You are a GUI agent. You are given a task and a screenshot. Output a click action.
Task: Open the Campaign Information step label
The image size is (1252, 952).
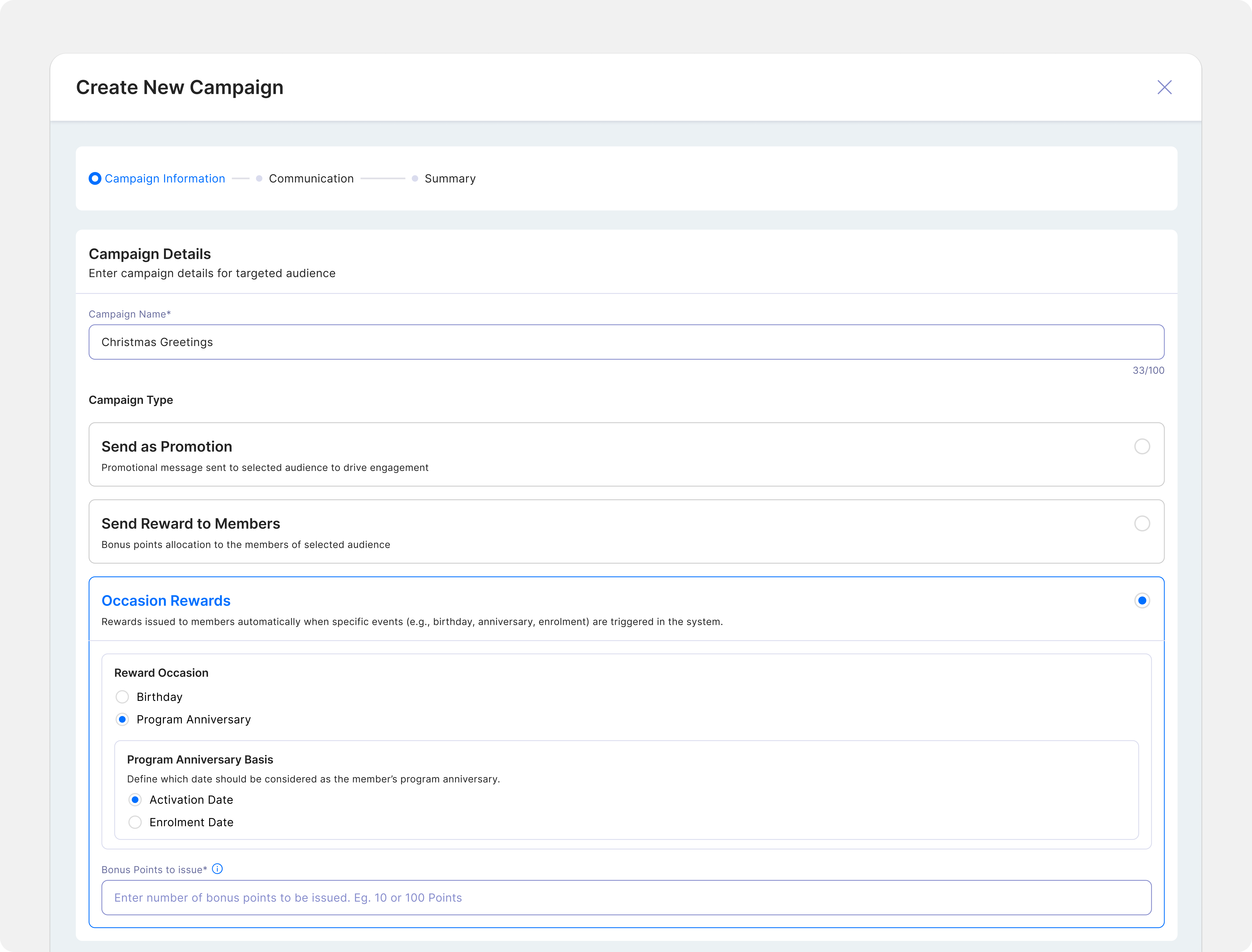coord(164,179)
